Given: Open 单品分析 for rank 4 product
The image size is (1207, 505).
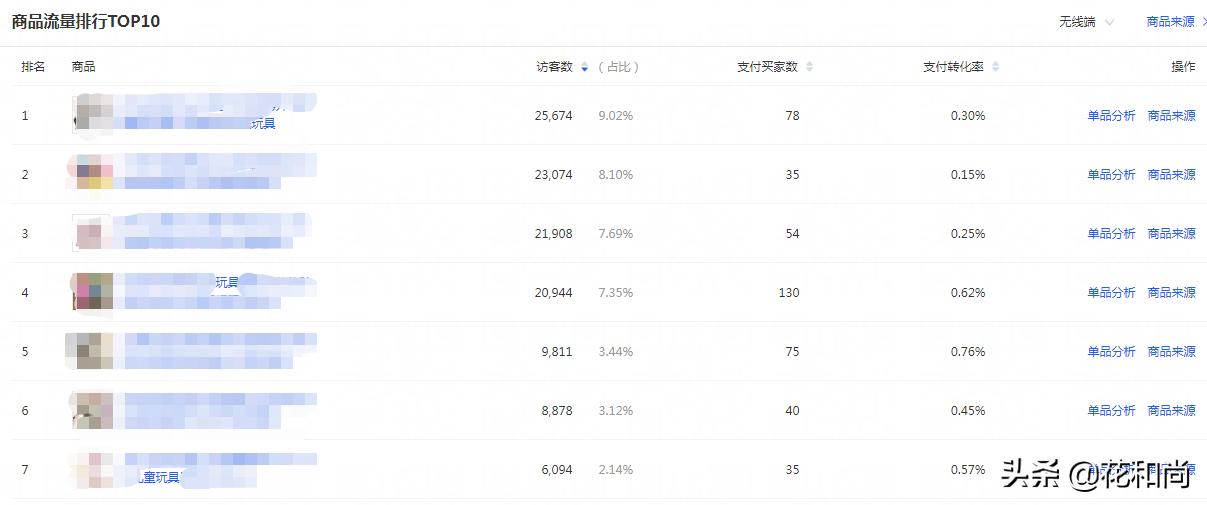Looking at the screenshot, I should tap(1111, 293).
